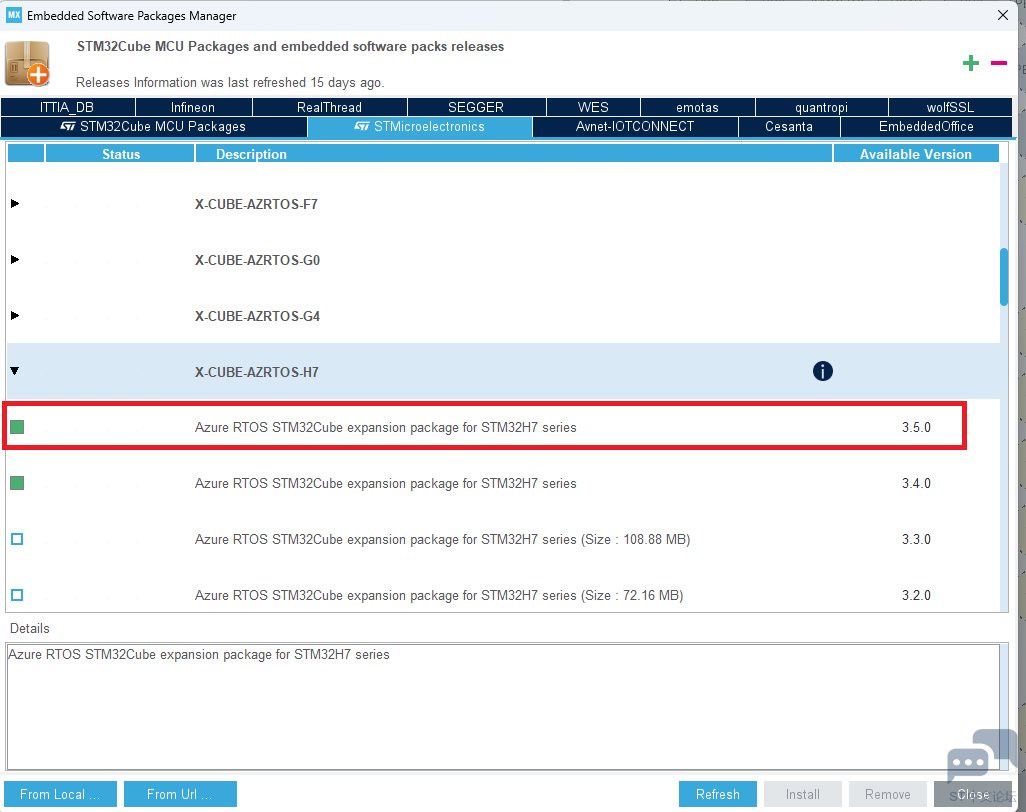The image size is (1026, 812).
Task: Open the RealThread tab
Action: click(x=329, y=107)
